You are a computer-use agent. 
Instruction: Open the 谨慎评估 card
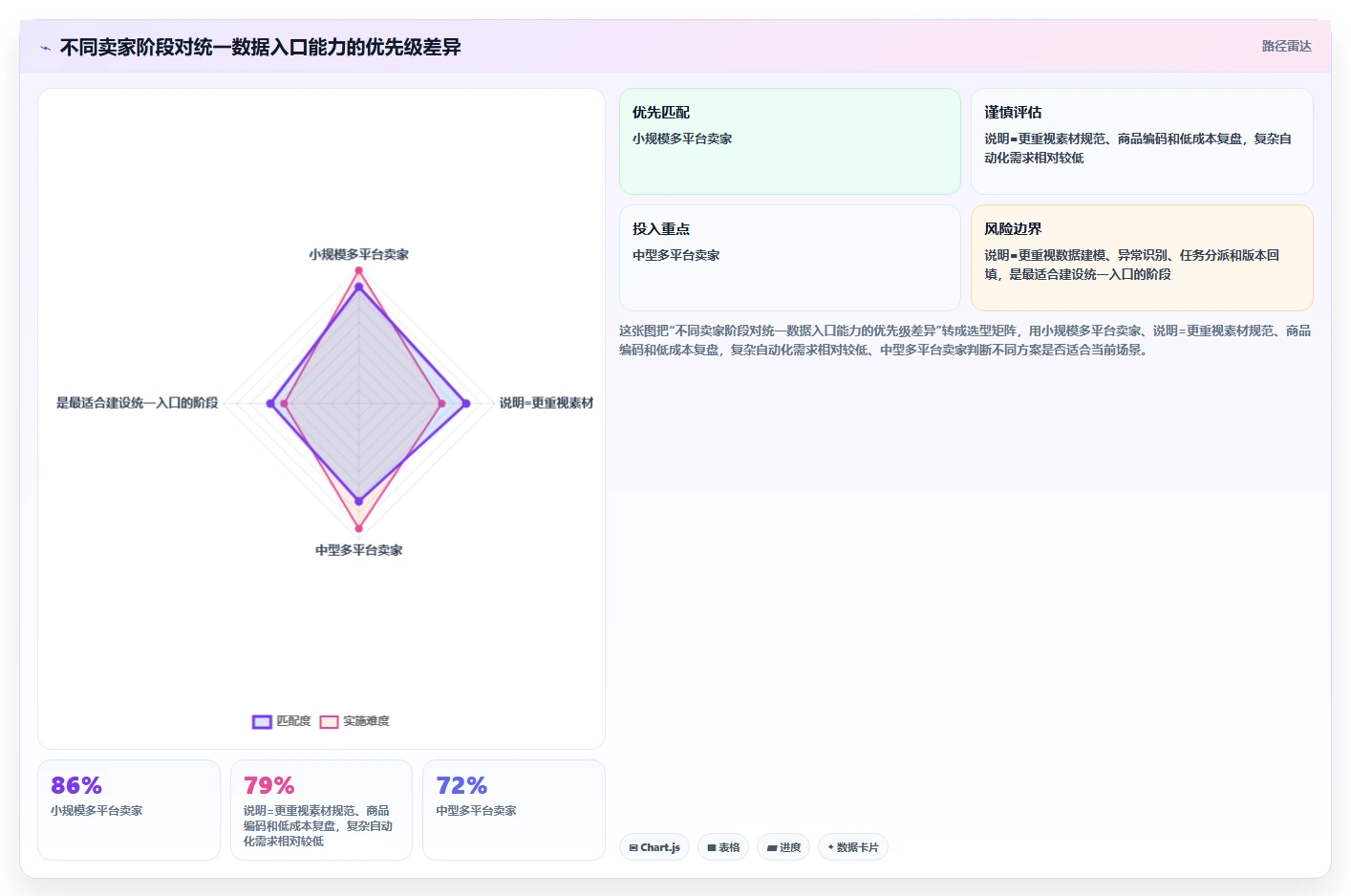click(1142, 141)
